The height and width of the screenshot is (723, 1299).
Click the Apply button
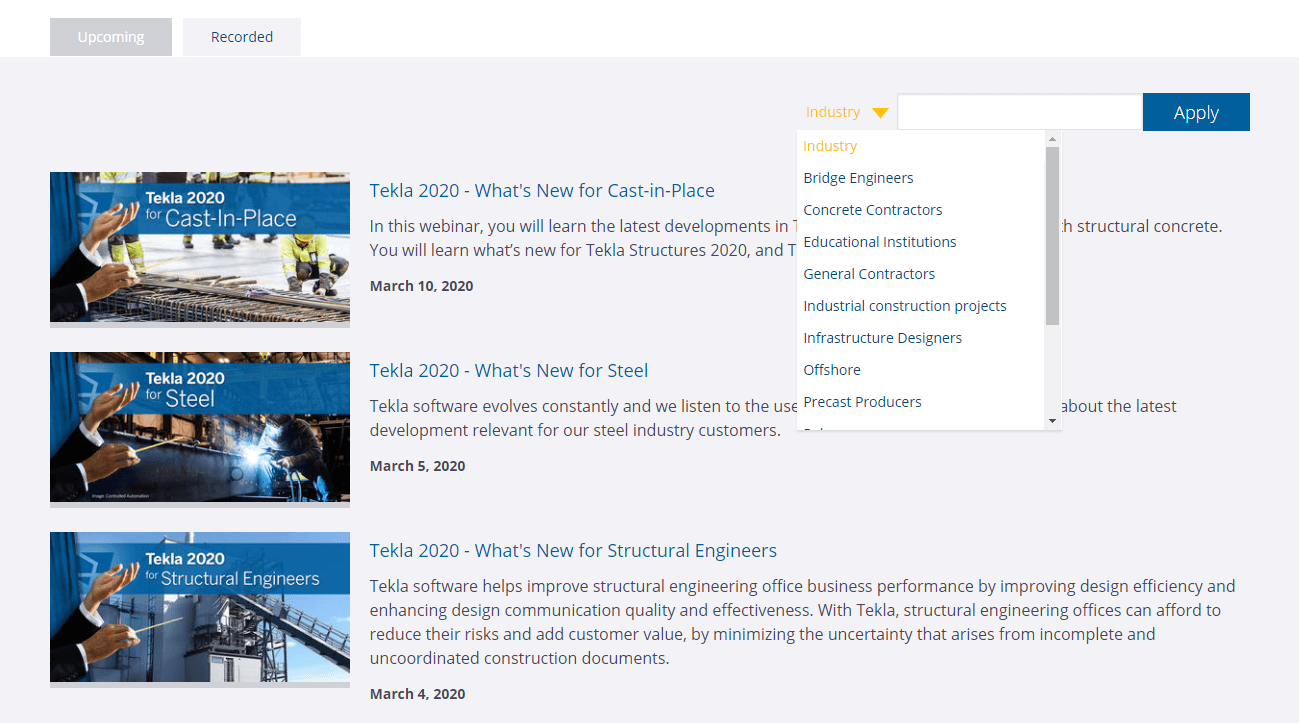(1196, 112)
